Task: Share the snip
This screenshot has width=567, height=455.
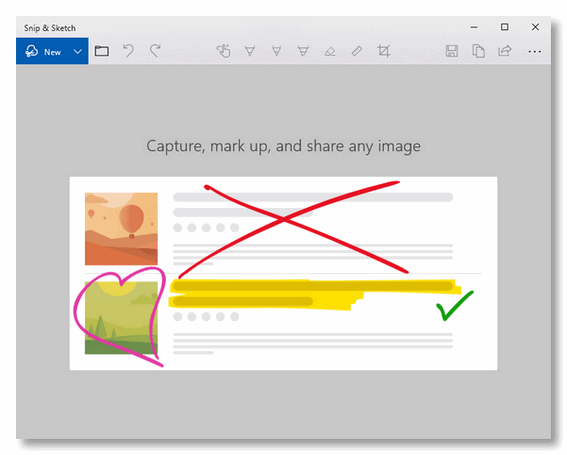Action: (505, 51)
